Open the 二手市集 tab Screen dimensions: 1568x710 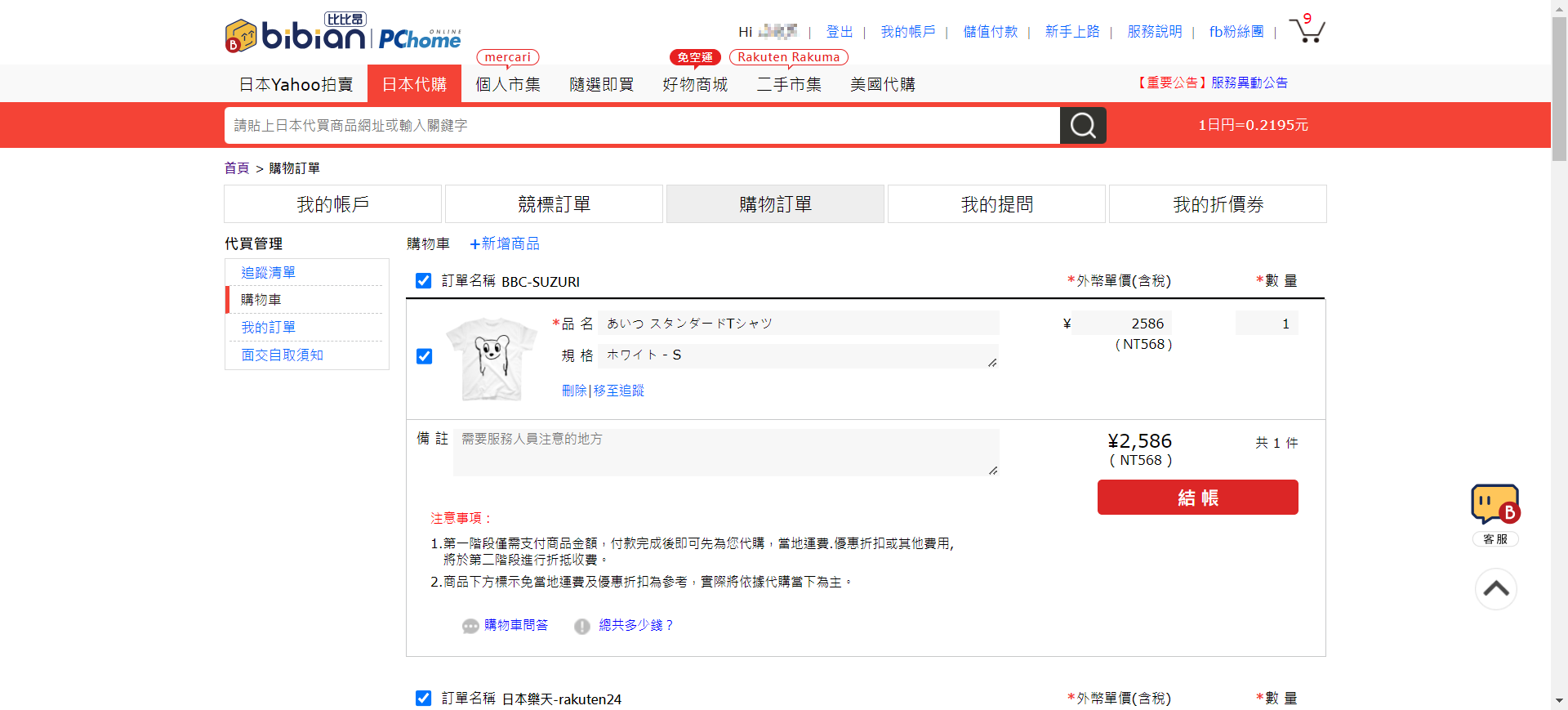(789, 84)
